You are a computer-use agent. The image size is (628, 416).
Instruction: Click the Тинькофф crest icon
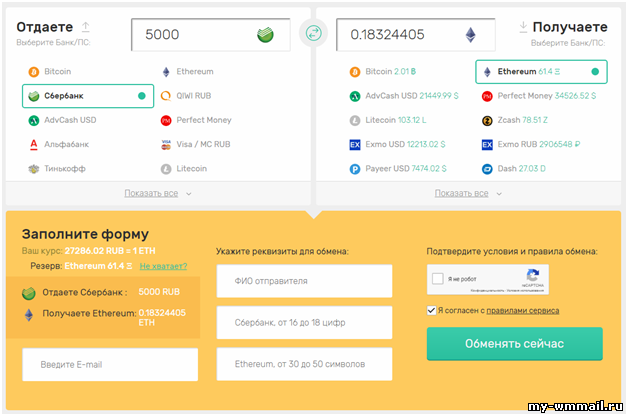coord(34,169)
